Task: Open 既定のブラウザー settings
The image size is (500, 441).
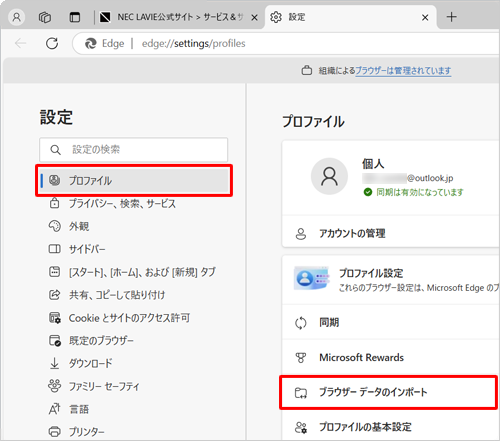Action: (101, 340)
